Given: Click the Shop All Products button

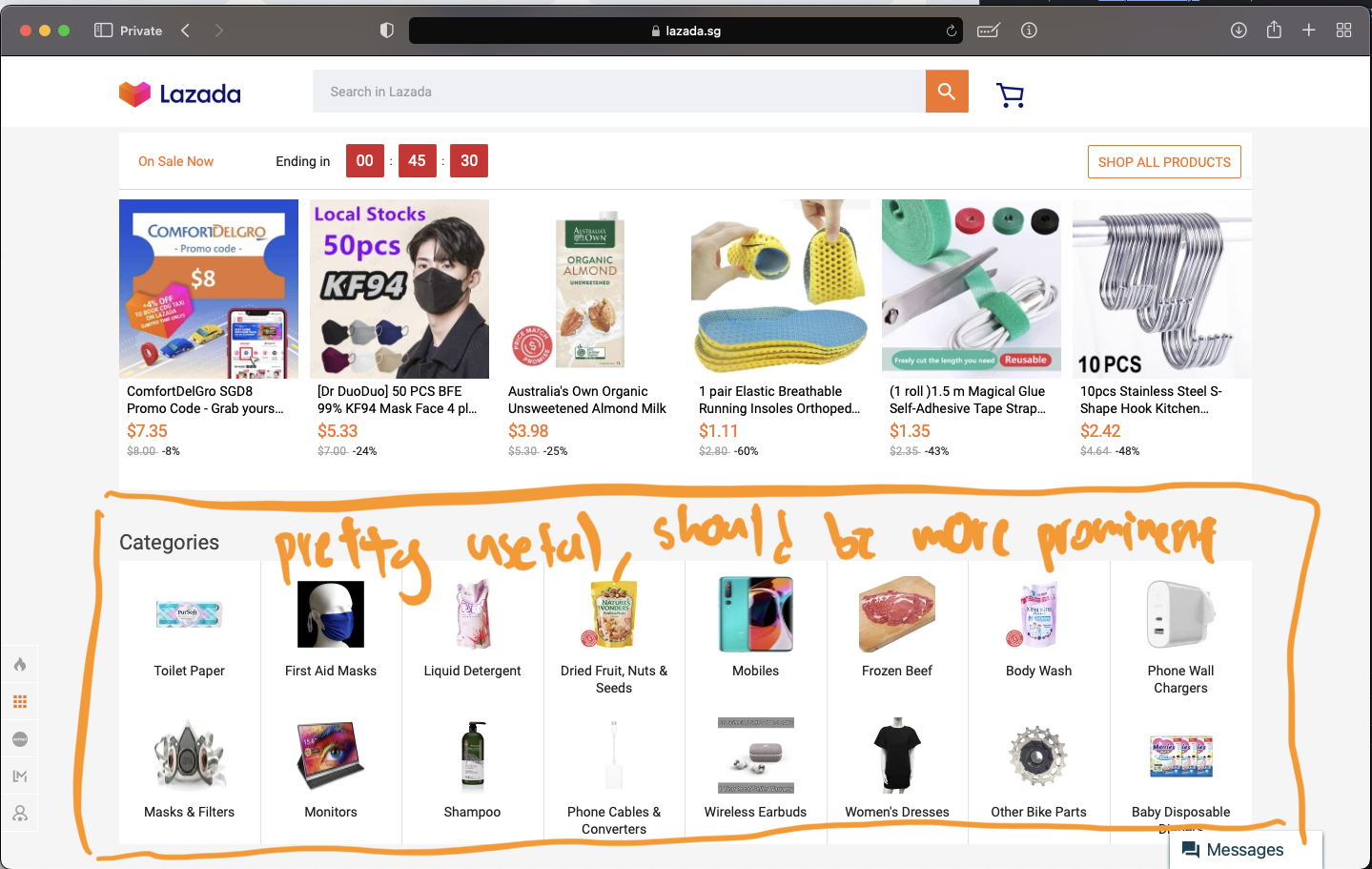Looking at the screenshot, I should point(1164,162).
